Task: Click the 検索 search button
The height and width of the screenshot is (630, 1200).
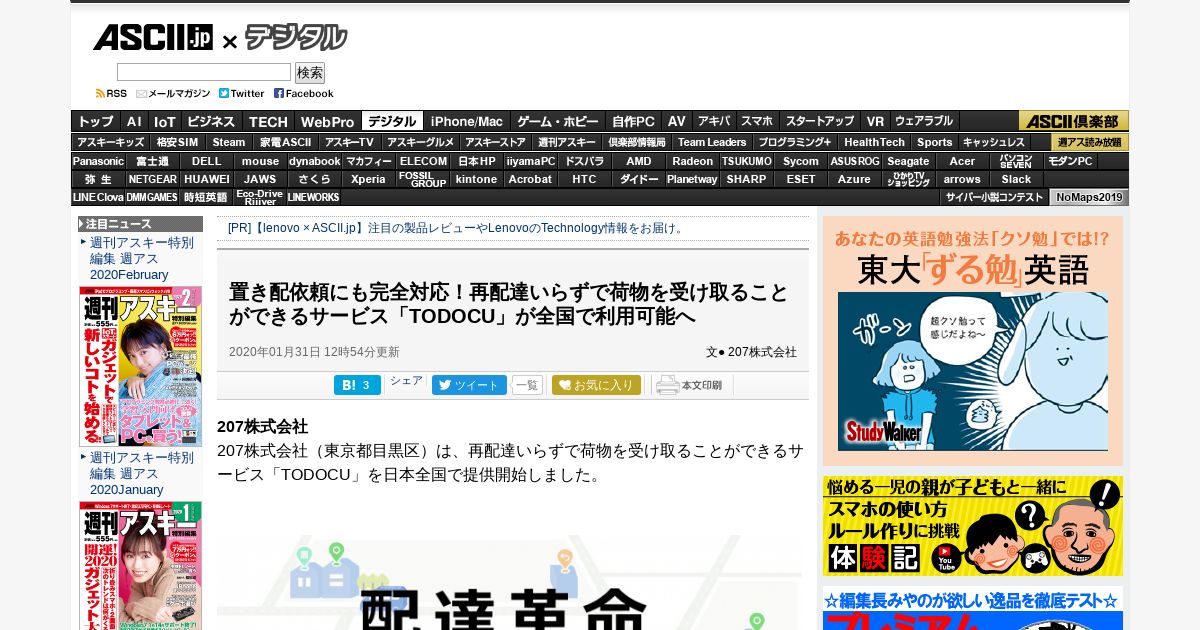Action: coord(310,73)
